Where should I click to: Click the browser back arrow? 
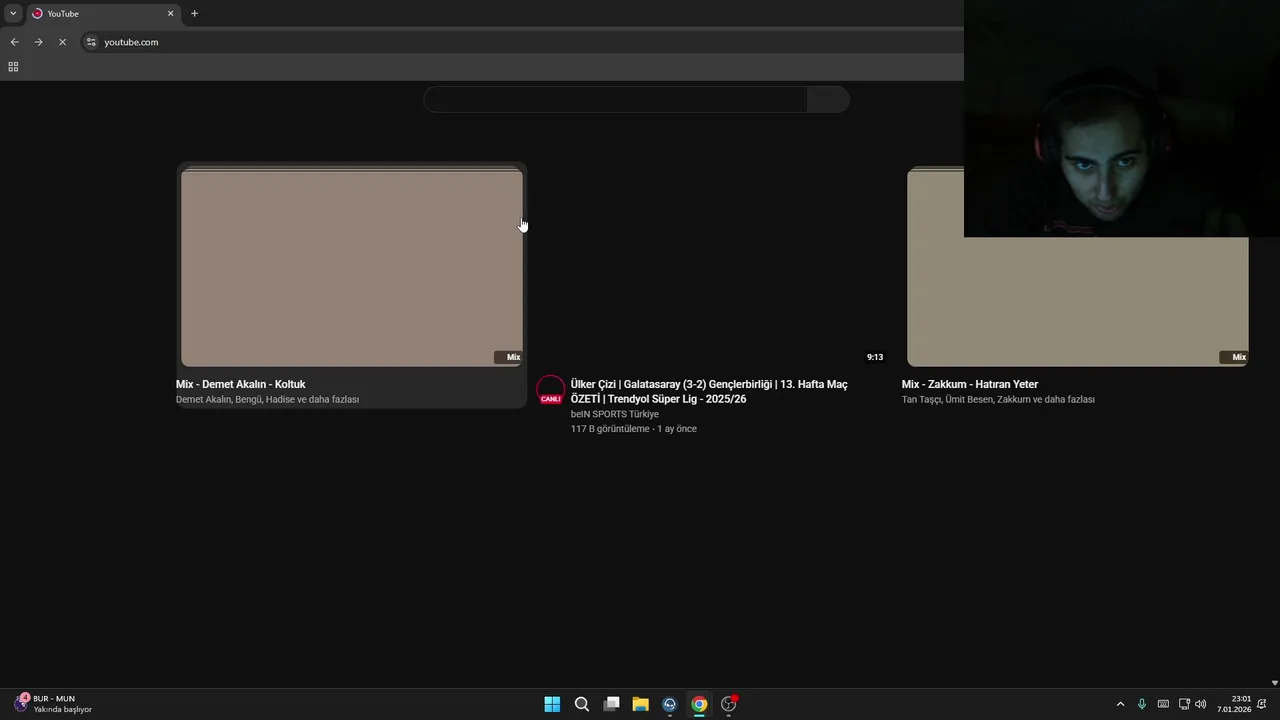click(x=14, y=42)
